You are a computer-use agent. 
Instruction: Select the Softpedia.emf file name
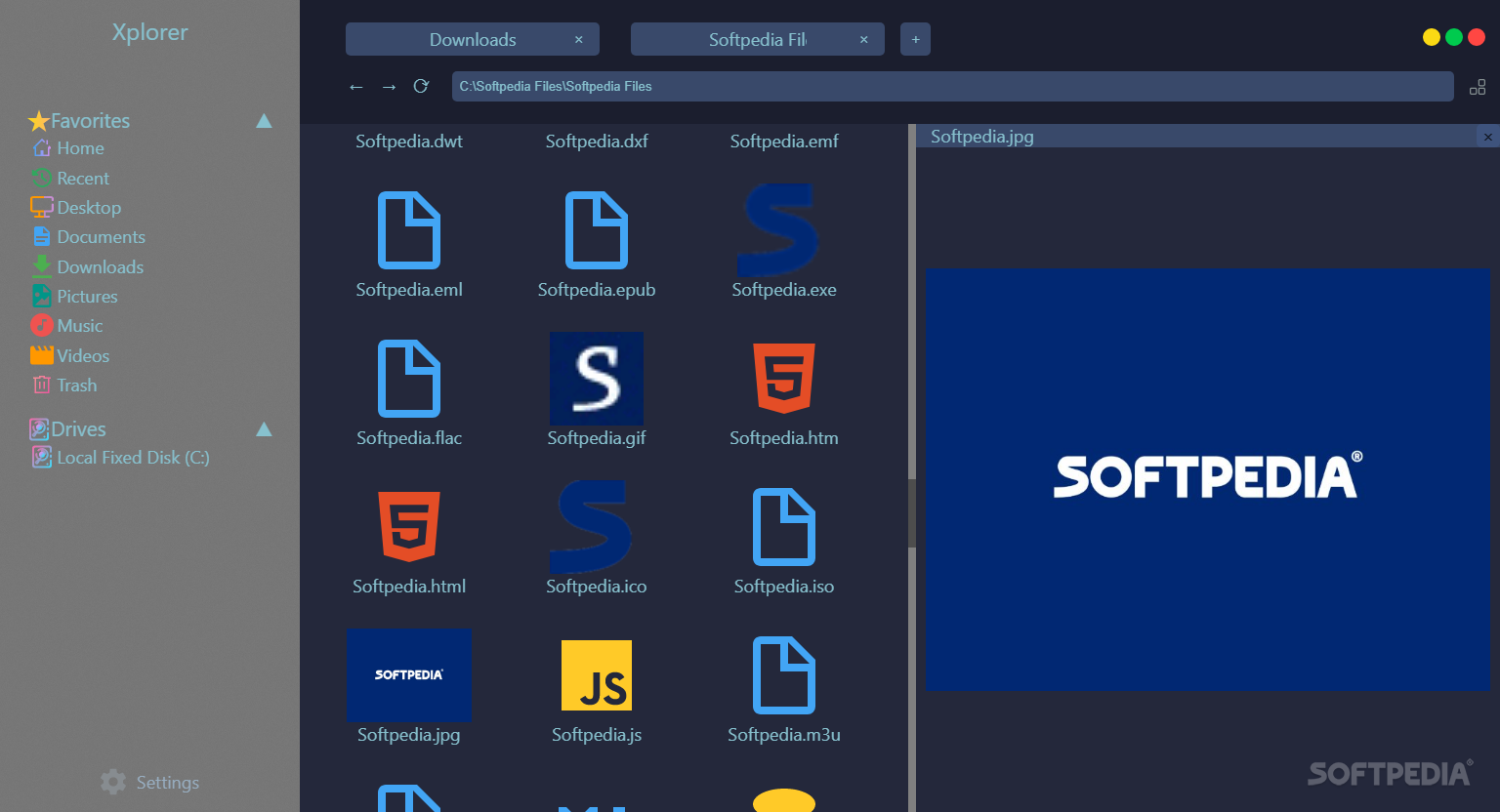(x=784, y=142)
